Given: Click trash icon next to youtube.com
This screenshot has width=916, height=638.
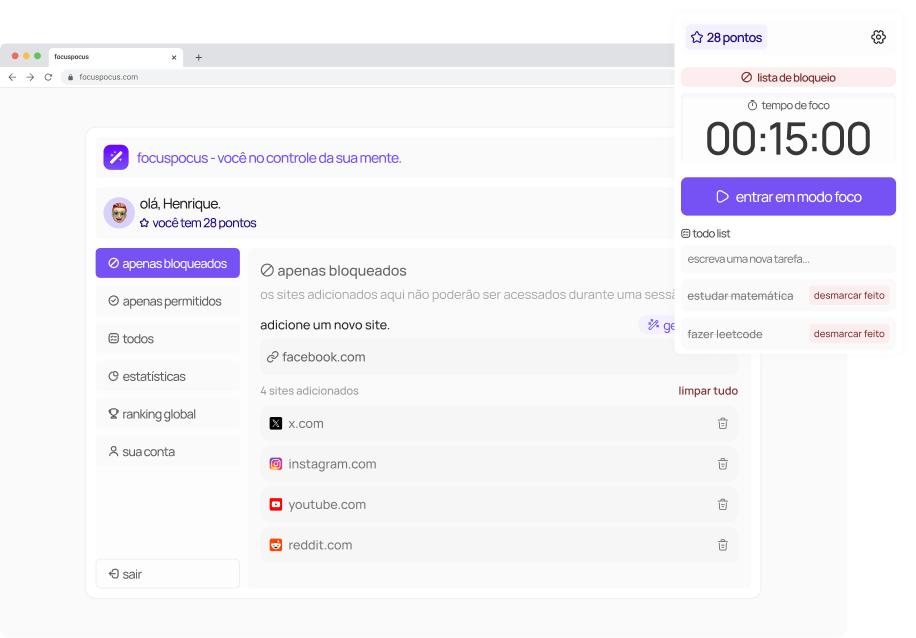Looking at the screenshot, I should (722, 505).
